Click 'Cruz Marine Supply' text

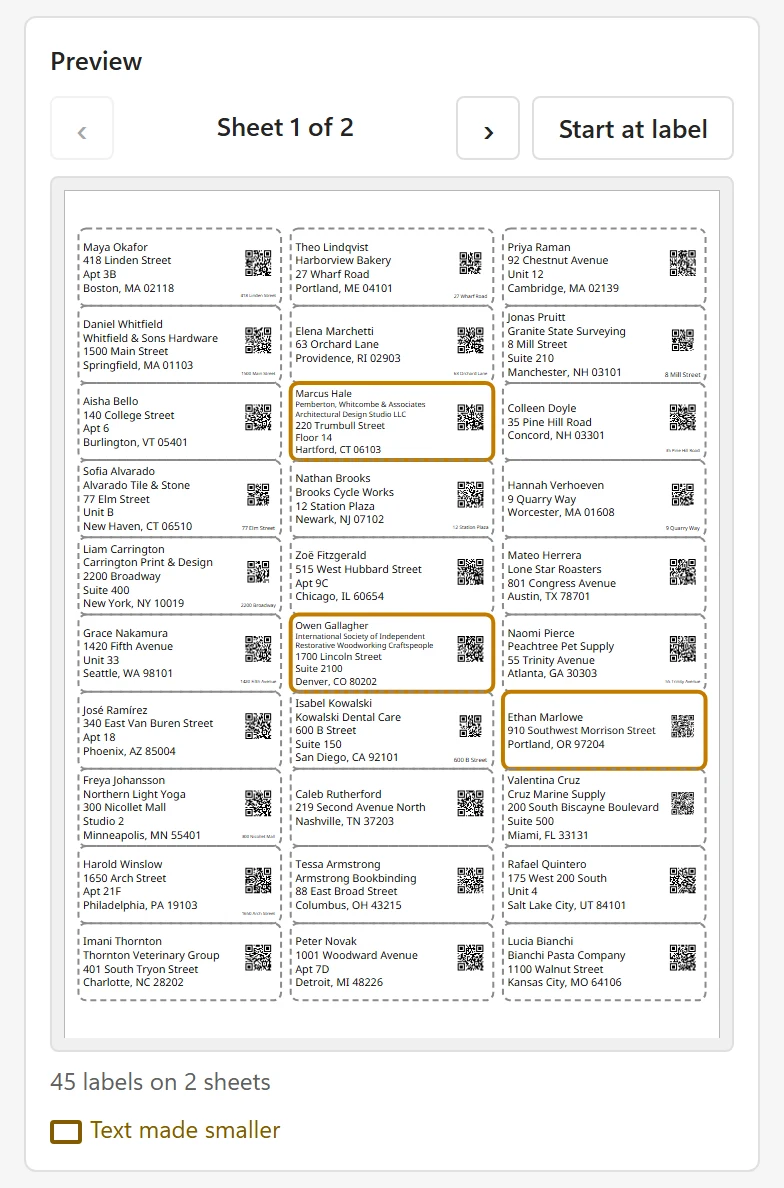(556, 794)
